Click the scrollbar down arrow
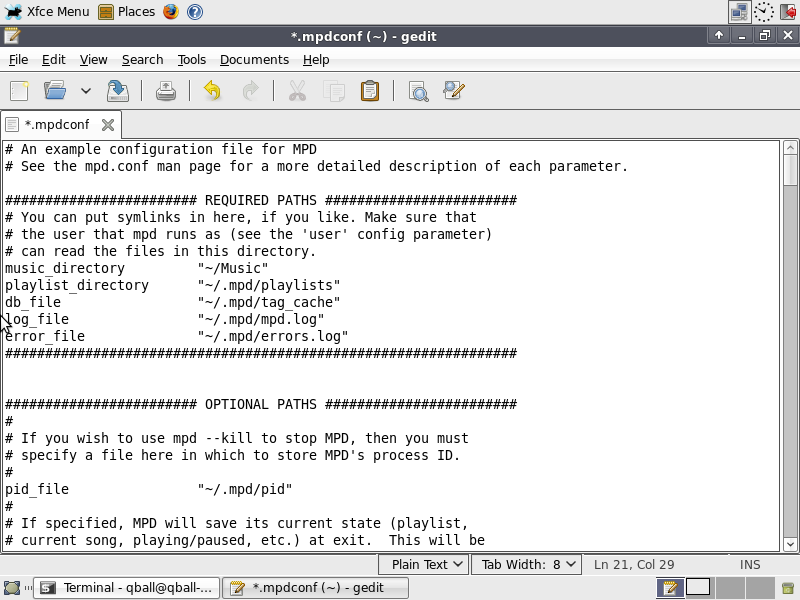This screenshot has height=600, width=800. point(790,544)
